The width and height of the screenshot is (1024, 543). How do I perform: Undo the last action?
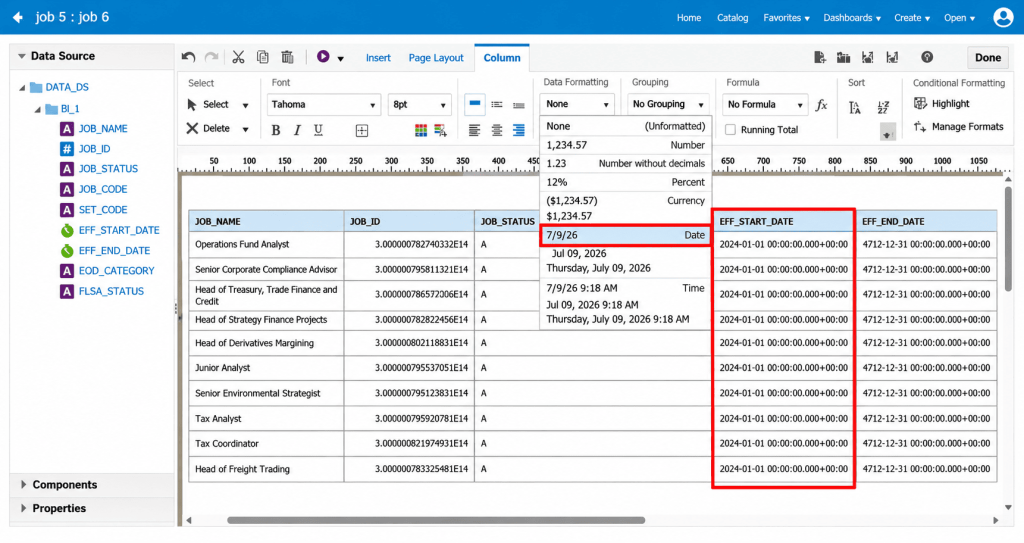[x=188, y=58]
